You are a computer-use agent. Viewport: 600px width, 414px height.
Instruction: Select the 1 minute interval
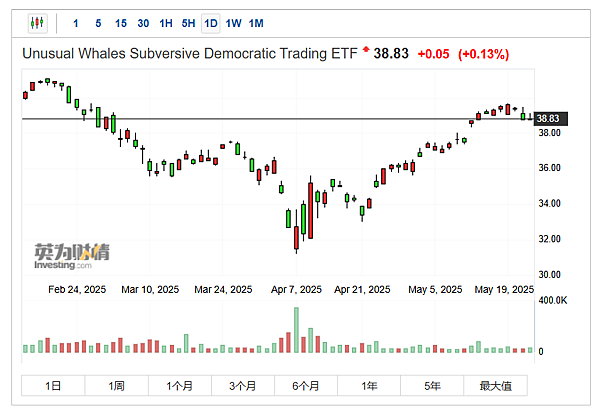click(x=76, y=24)
